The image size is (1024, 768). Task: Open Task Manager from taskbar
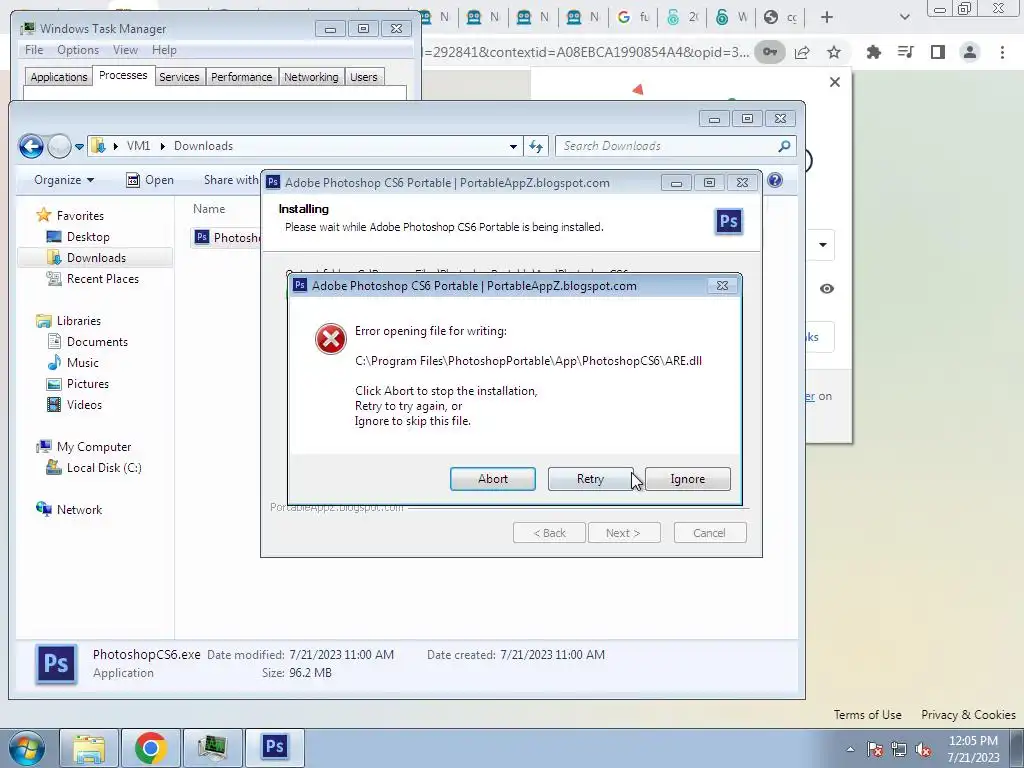212,748
